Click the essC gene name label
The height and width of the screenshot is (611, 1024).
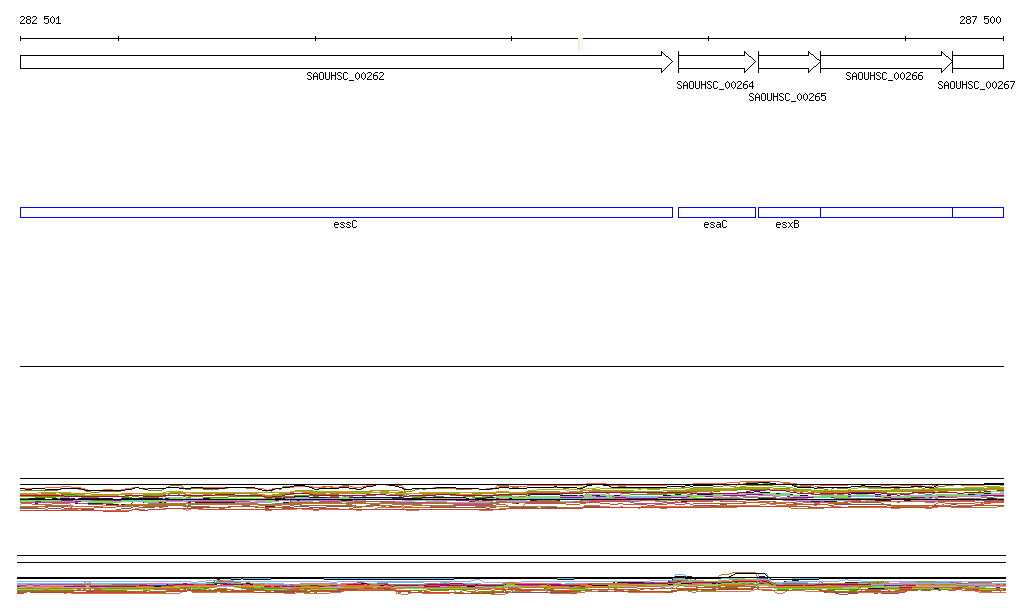tap(345, 225)
